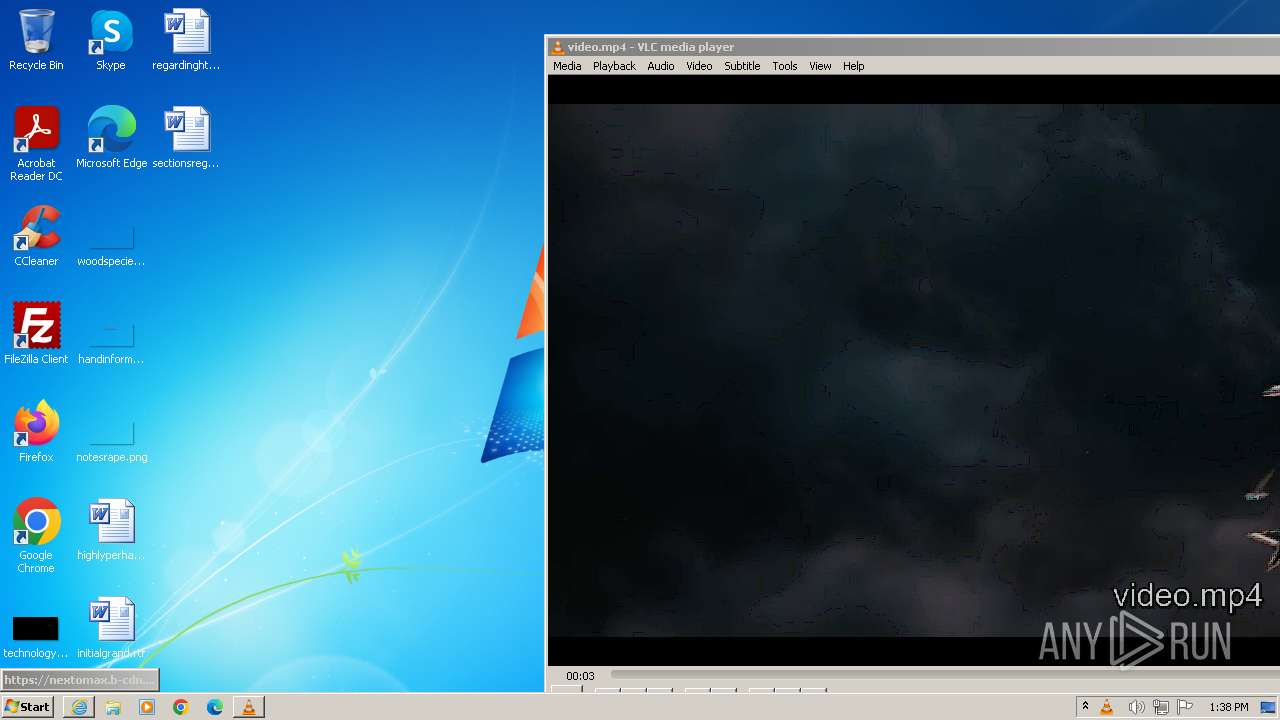Click the Show desktop button

(x=1270, y=707)
